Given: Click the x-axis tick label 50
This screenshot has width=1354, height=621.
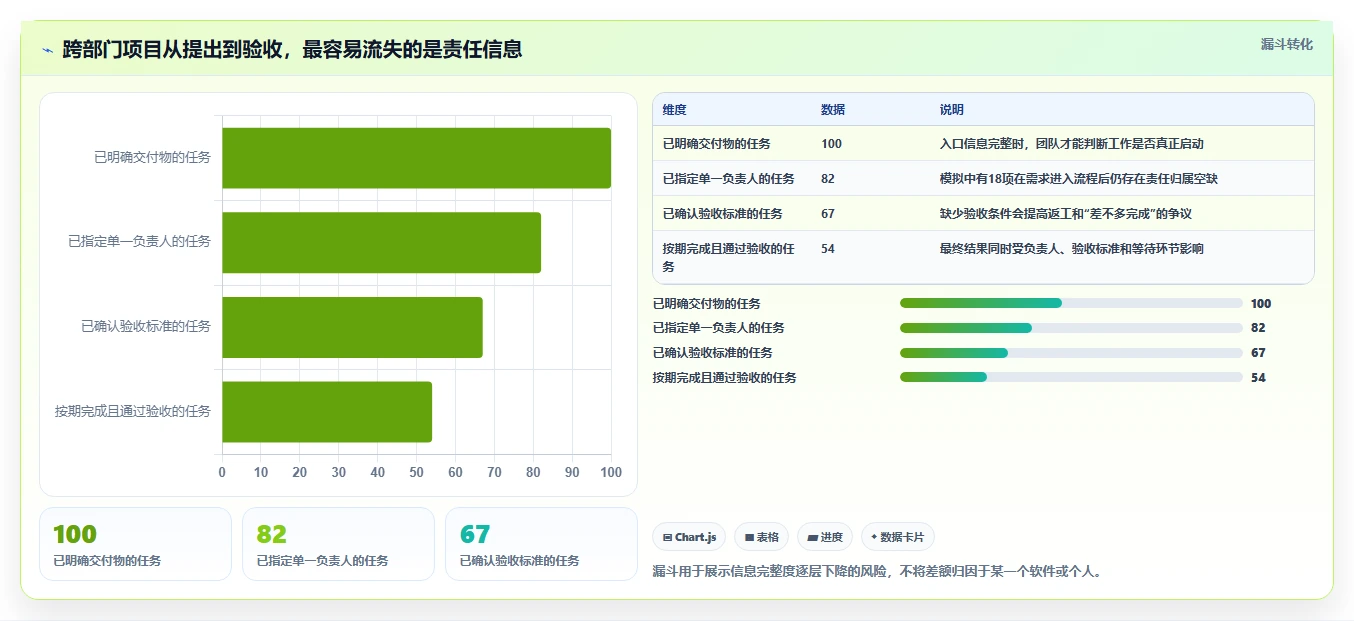Looking at the screenshot, I should (416, 472).
